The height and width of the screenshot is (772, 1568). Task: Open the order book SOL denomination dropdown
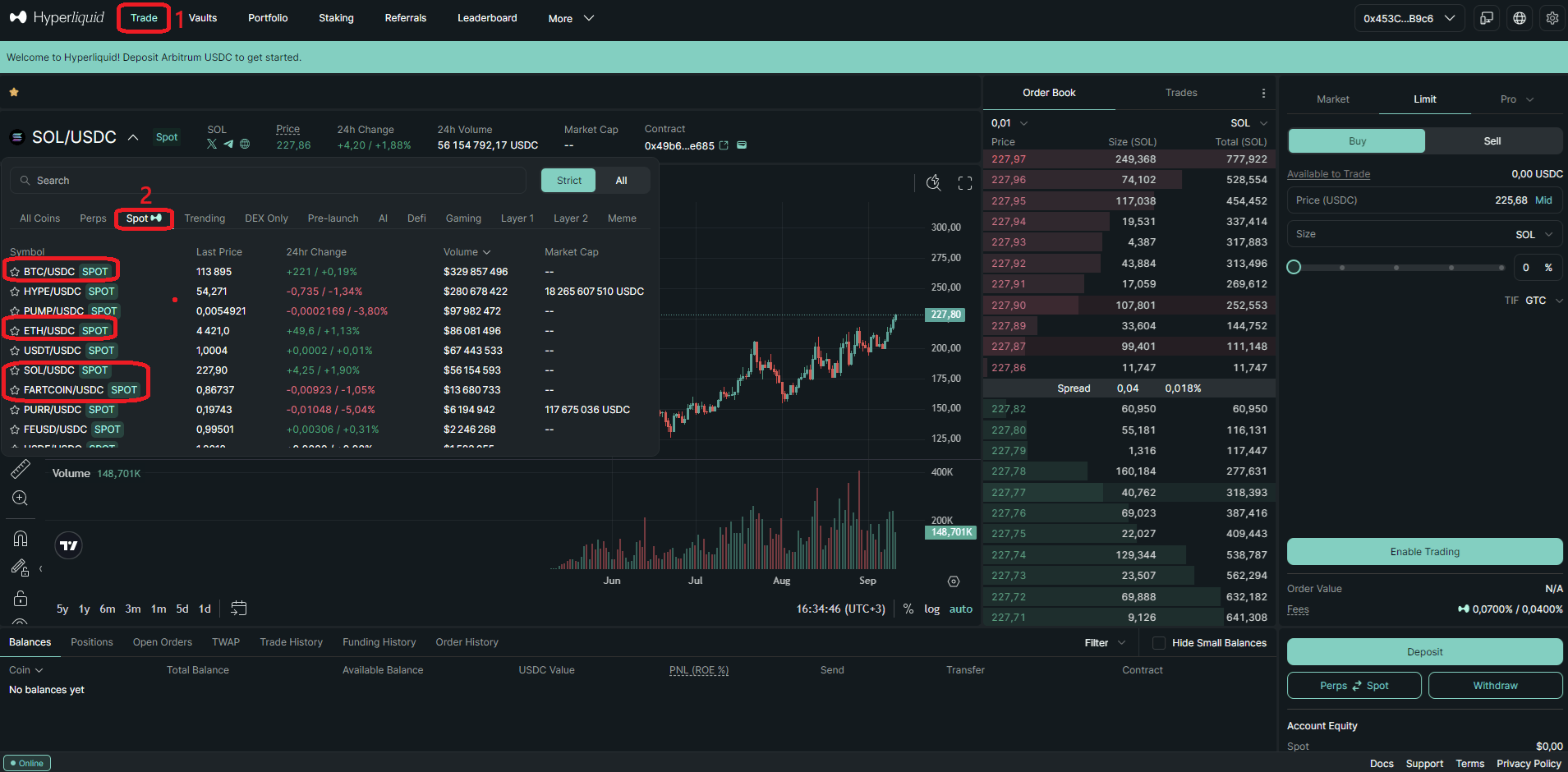point(1248,123)
